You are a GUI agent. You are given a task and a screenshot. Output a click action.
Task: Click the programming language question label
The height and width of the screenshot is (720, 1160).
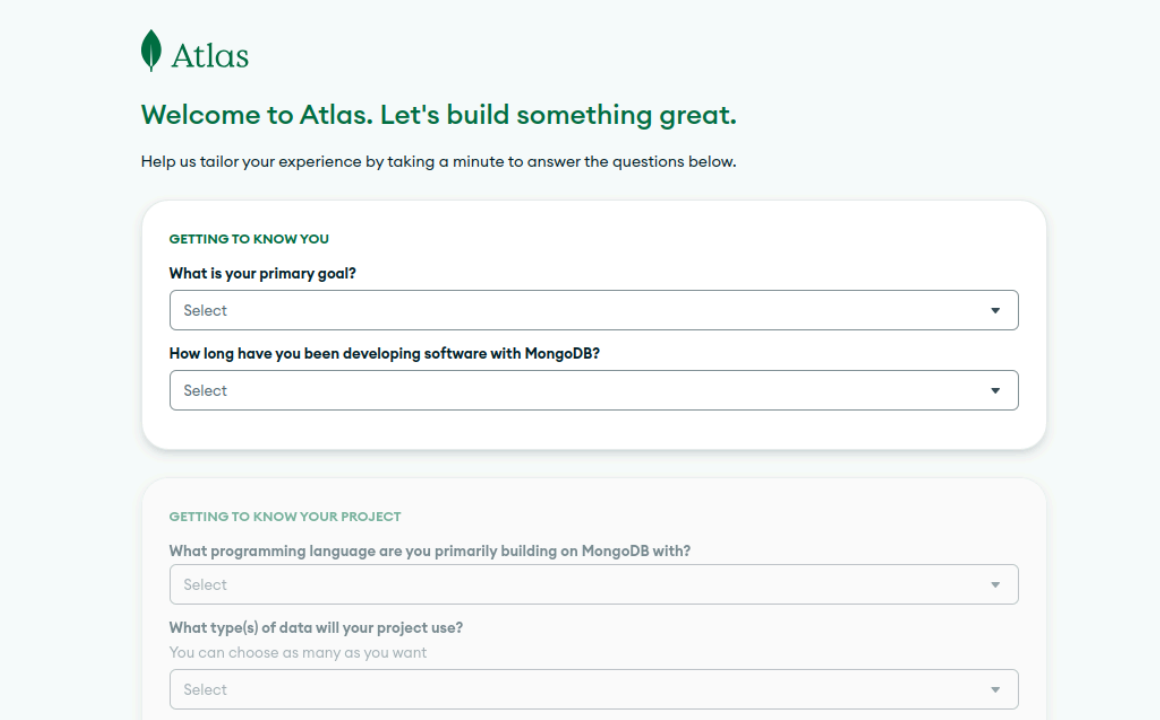(431, 551)
